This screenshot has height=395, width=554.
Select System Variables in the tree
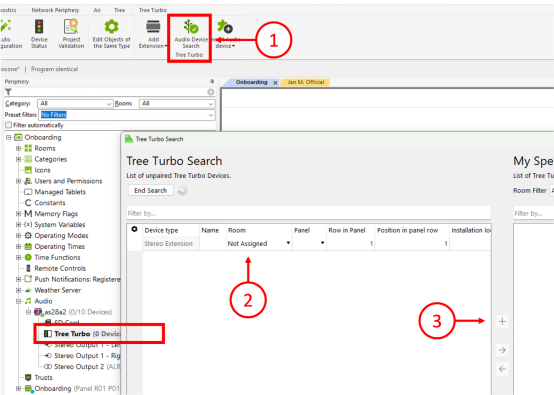coord(60,225)
